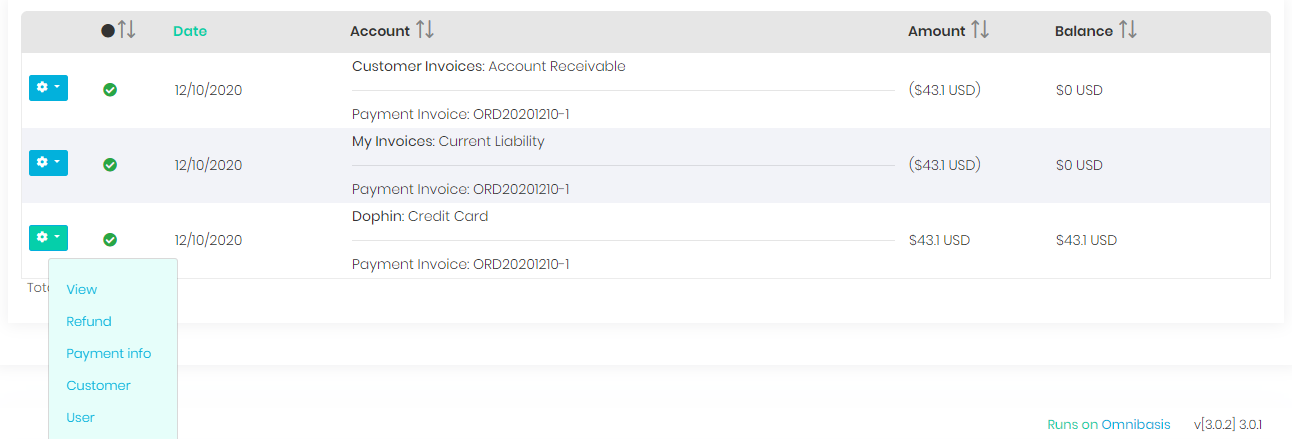This screenshot has width=1292, height=439.
Task: Sort table by Amount column arrows
Action: coord(980,31)
